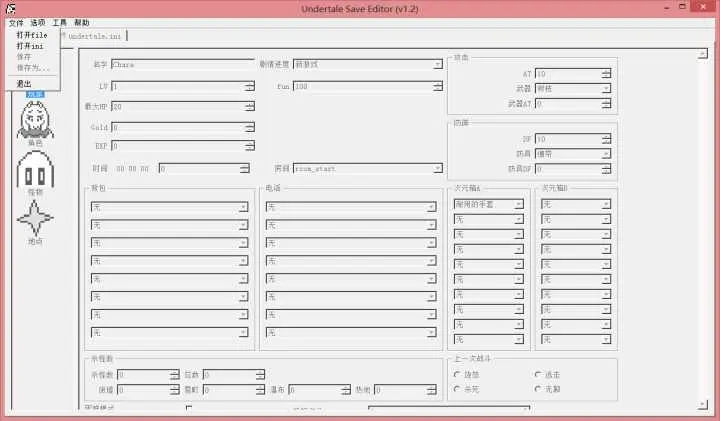Select the star save point icon
The height and width of the screenshot is (421, 720).
point(35,217)
